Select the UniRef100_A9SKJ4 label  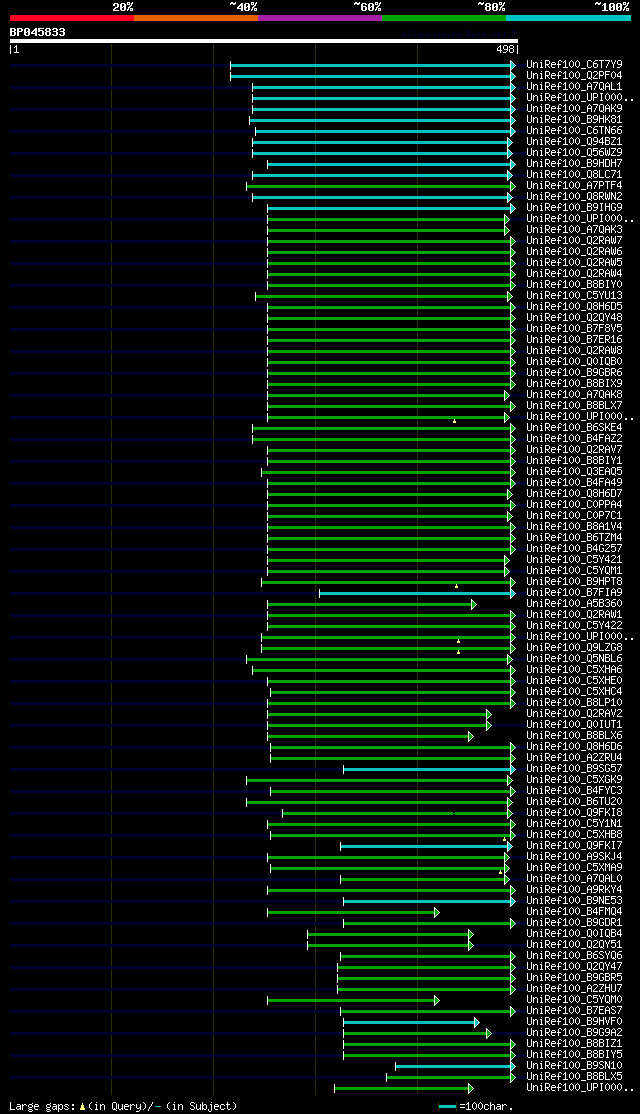[575, 857]
